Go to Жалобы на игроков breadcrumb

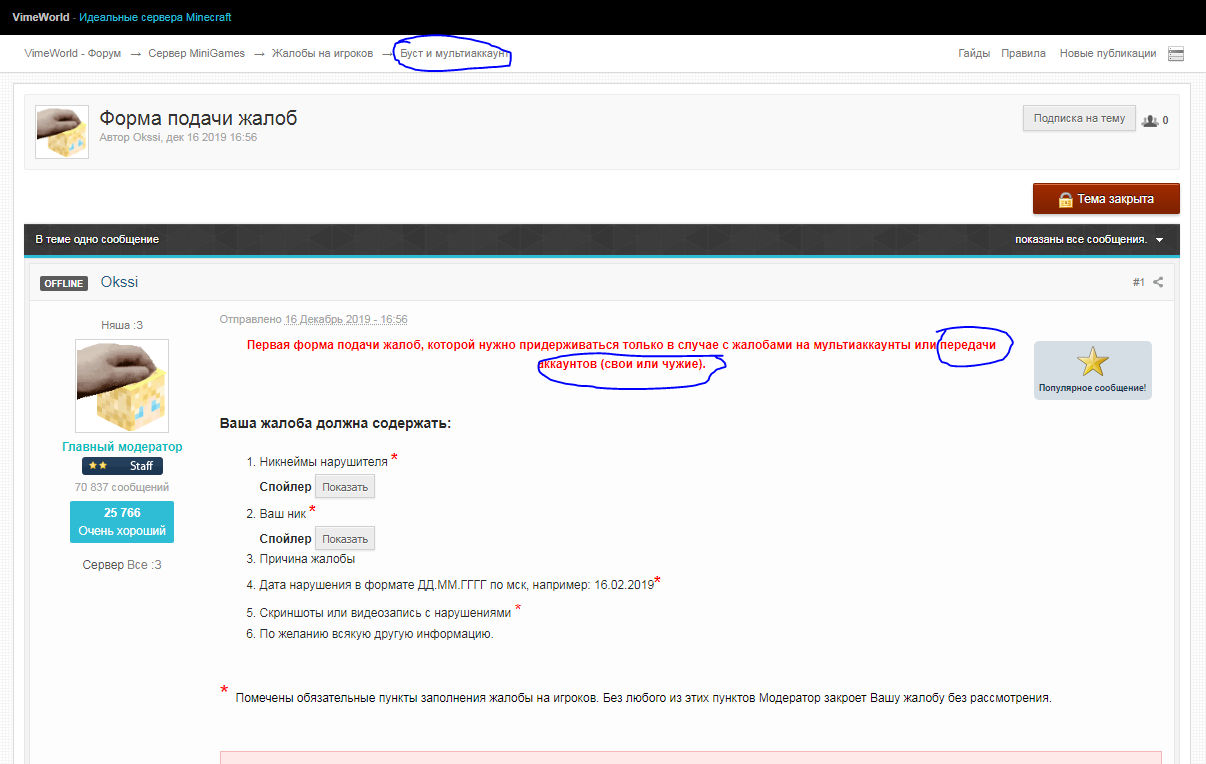tap(322, 54)
